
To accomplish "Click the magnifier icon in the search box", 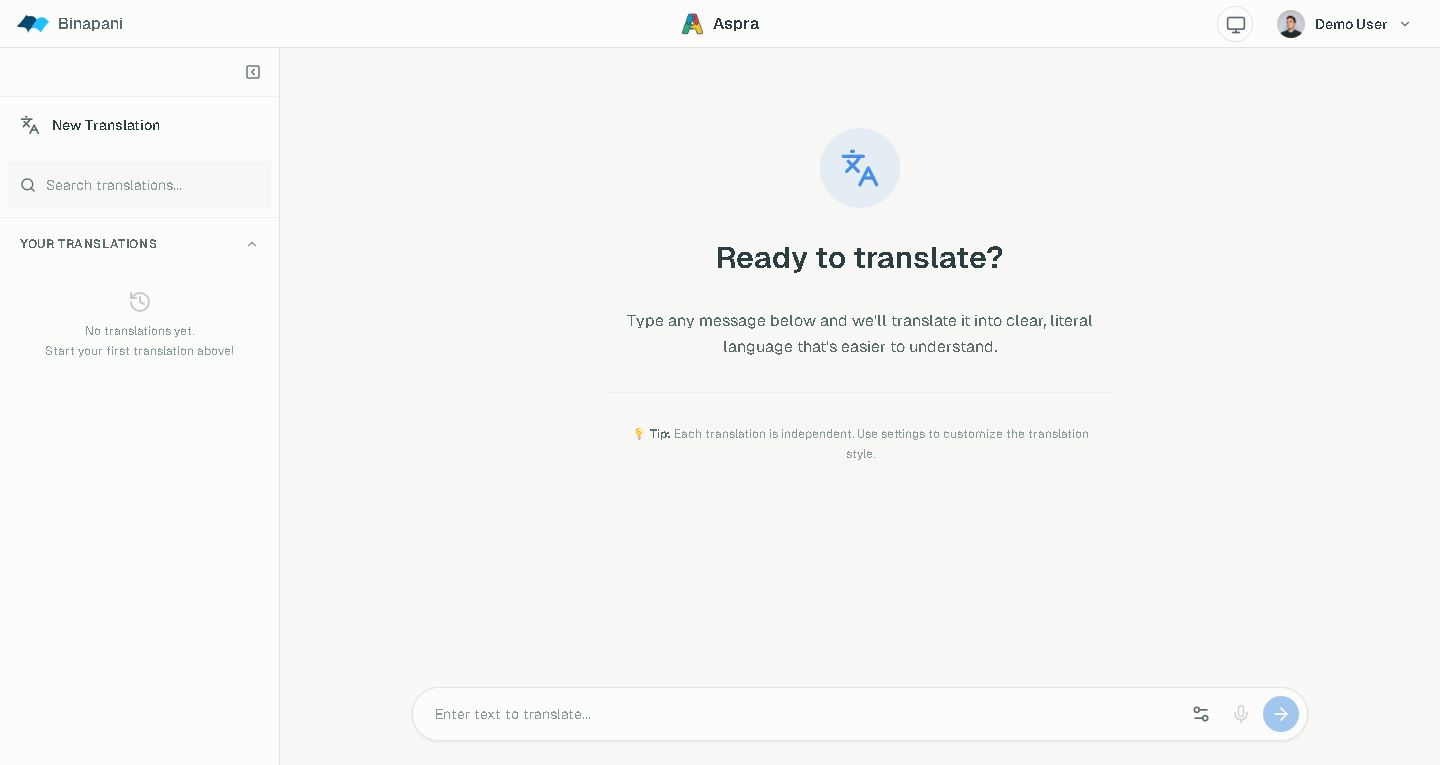I will [x=28, y=185].
